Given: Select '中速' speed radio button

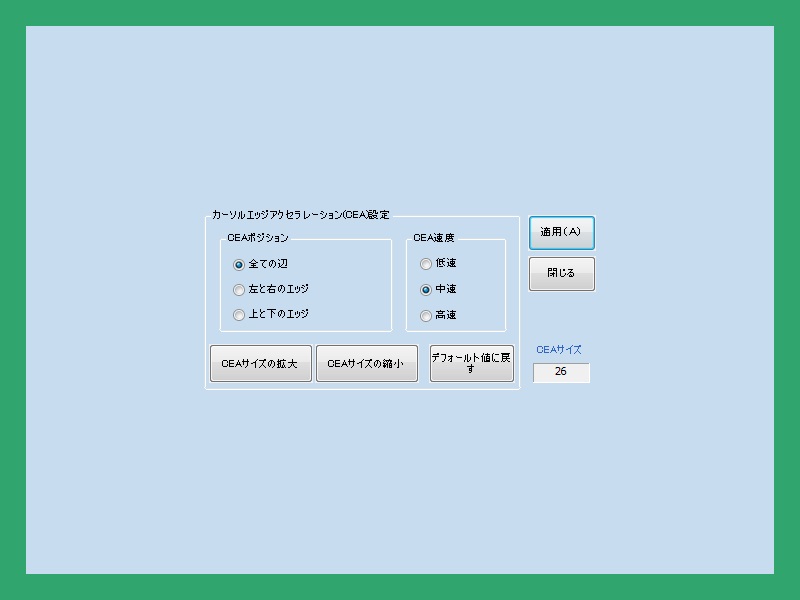Looking at the screenshot, I should pyautogui.click(x=426, y=290).
